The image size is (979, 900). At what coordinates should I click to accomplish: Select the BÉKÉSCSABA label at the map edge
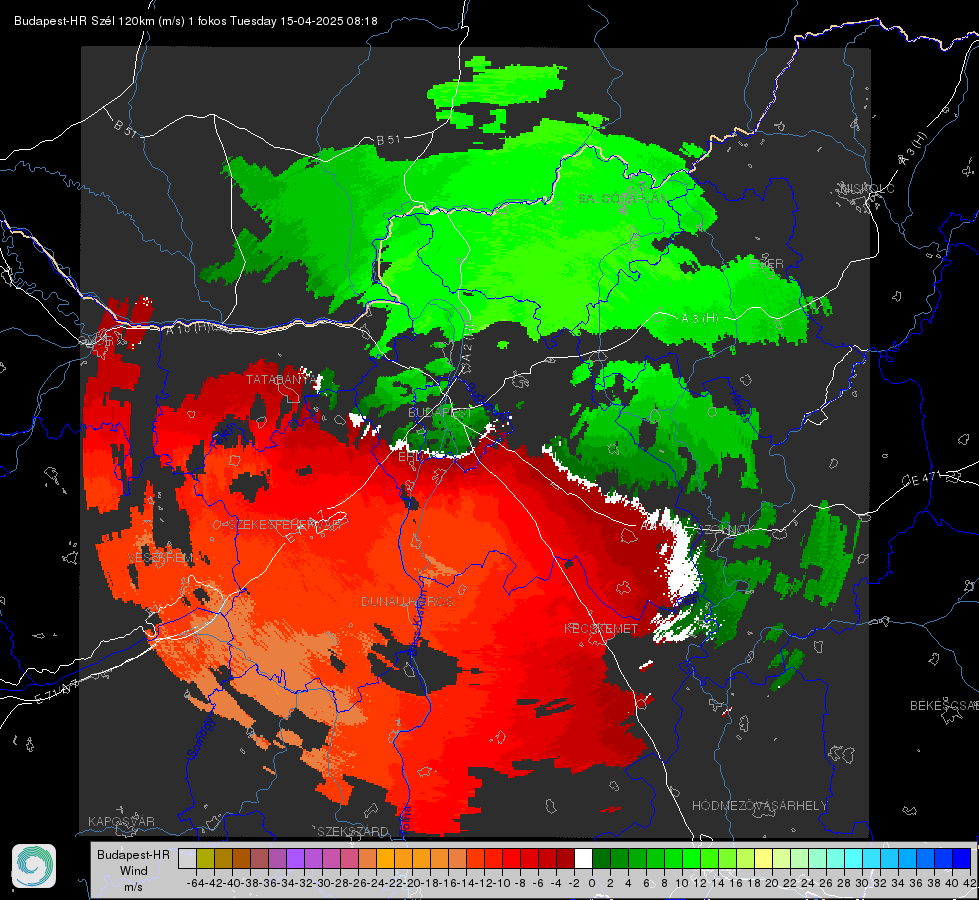coord(944,705)
